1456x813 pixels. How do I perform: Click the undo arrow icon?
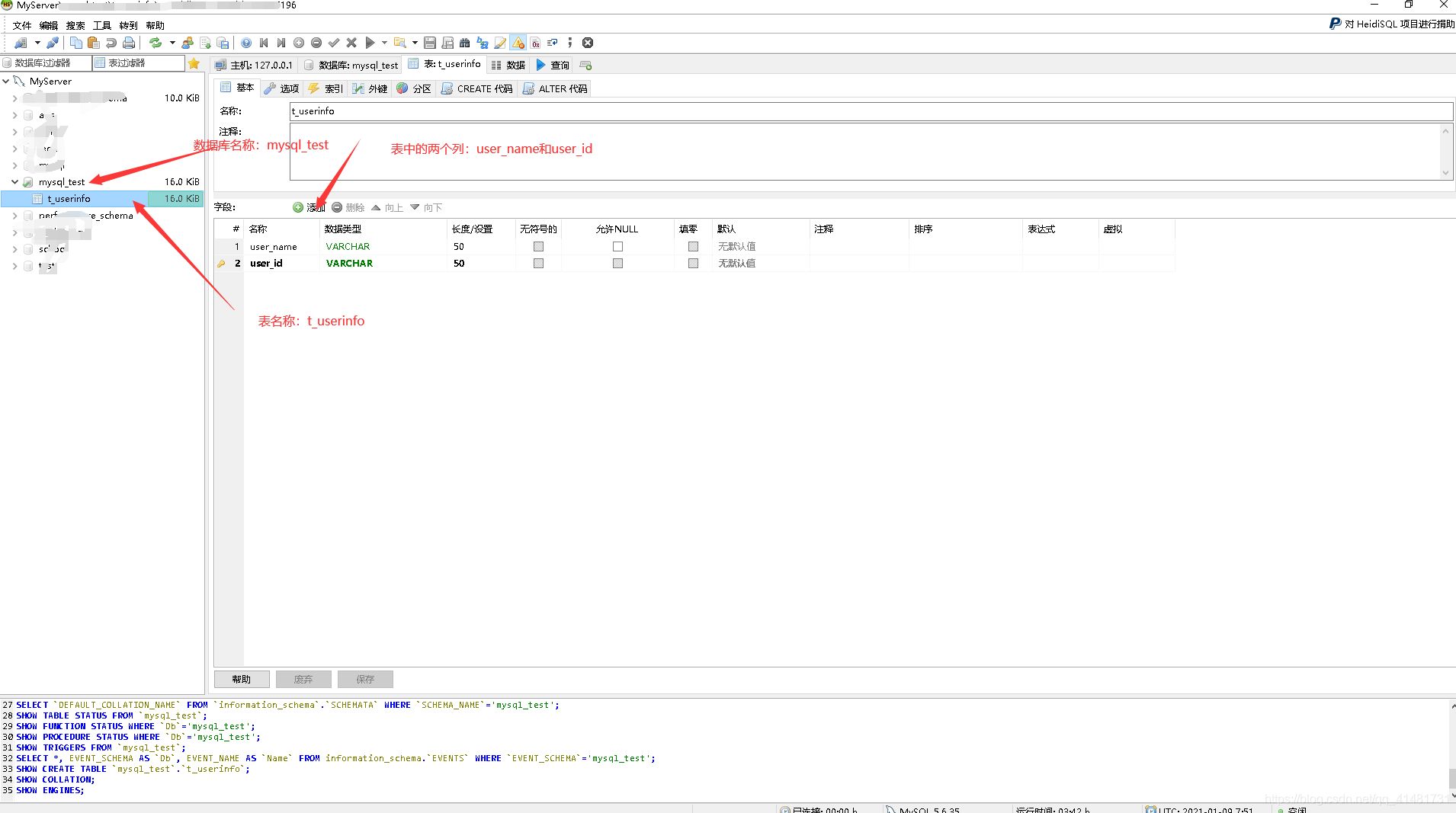[x=111, y=43]
